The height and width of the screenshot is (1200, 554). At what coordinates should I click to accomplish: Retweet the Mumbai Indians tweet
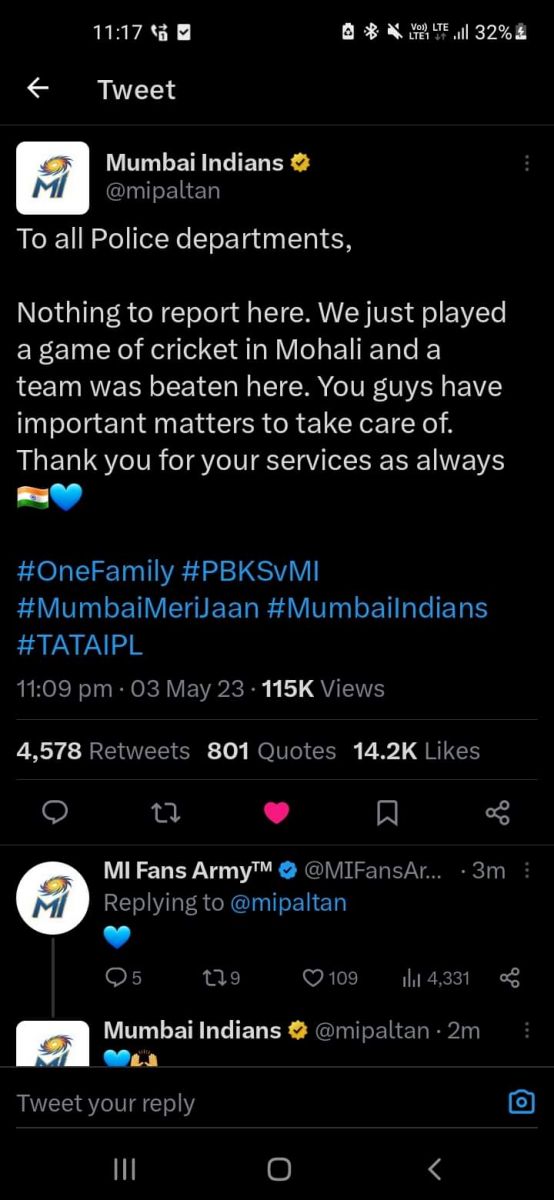click(x=165, y=812)
